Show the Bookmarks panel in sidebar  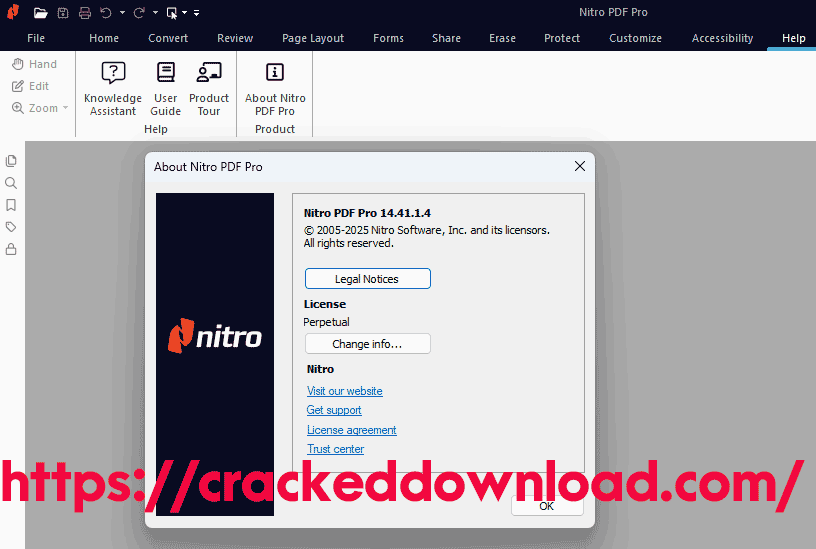[x=11, y=205]
